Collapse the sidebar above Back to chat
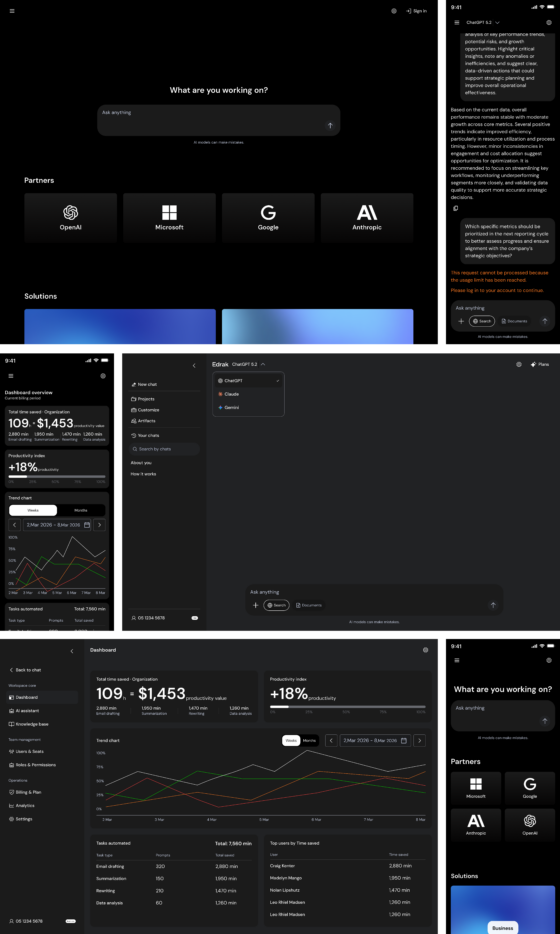560x934 pixels. coord(72,651)
